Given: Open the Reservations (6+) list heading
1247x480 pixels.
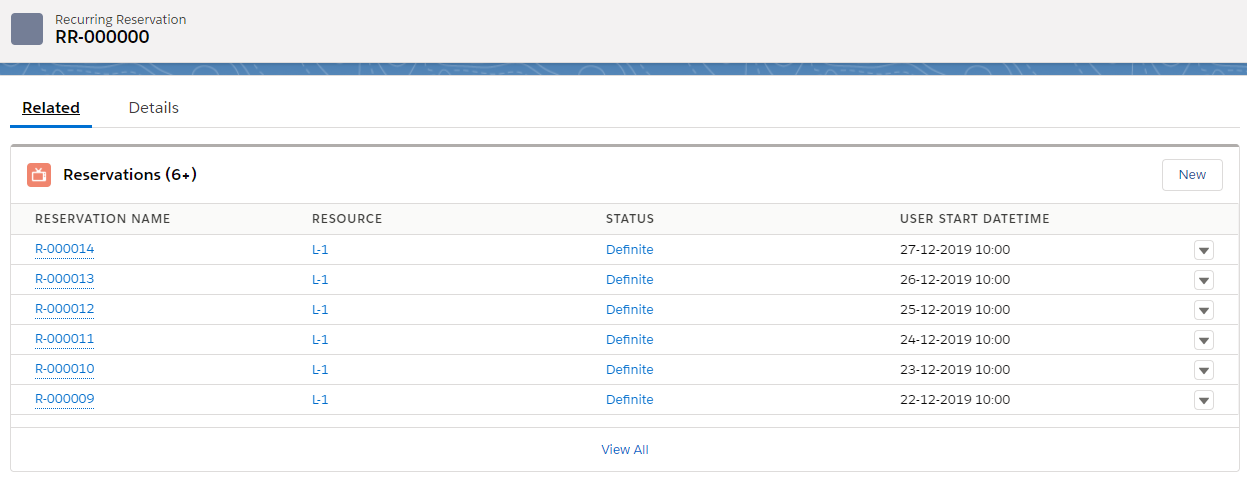Looking at the screenshot, I should [129, 175].
